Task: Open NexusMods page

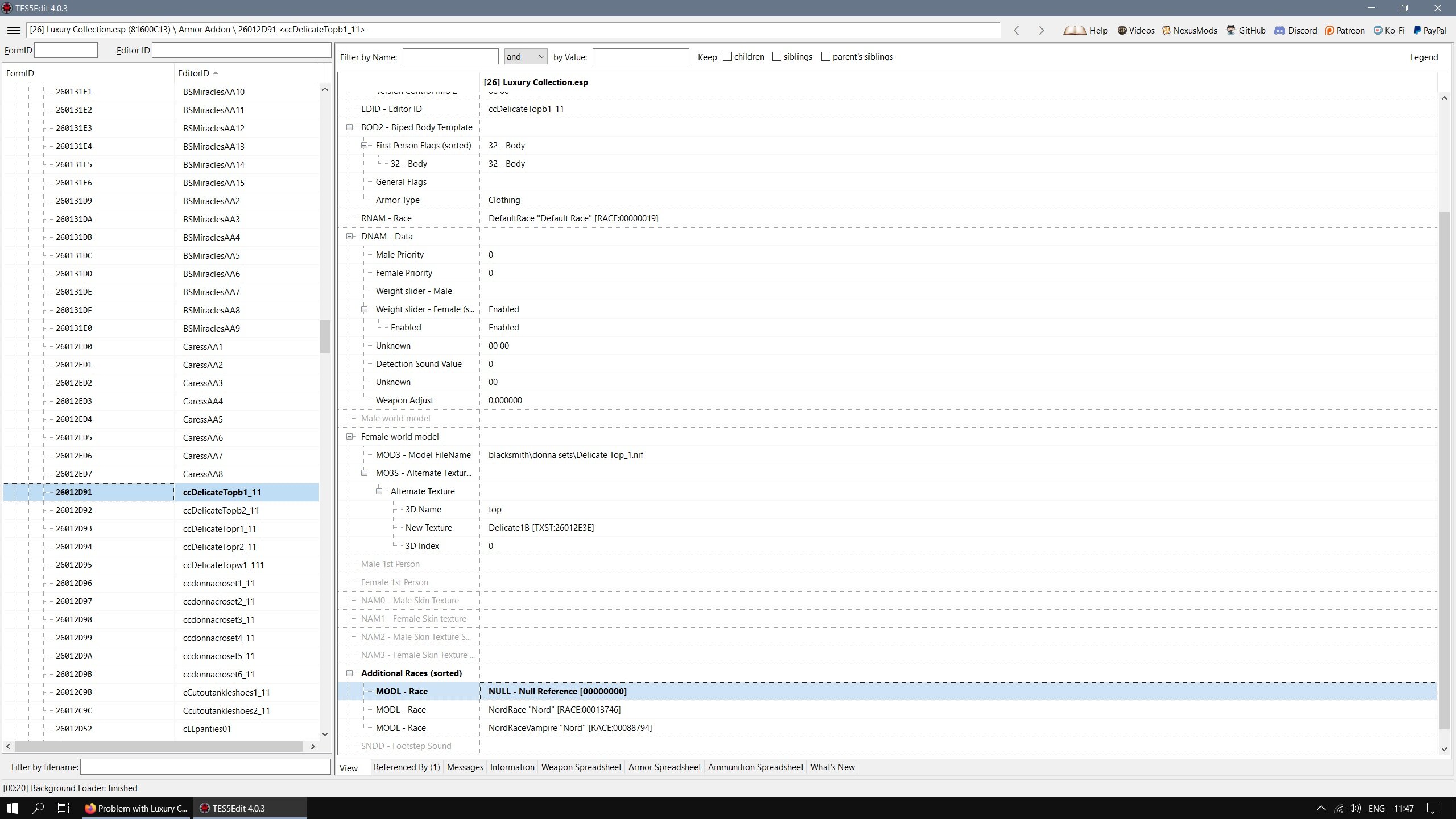Action: [1189, 31]
